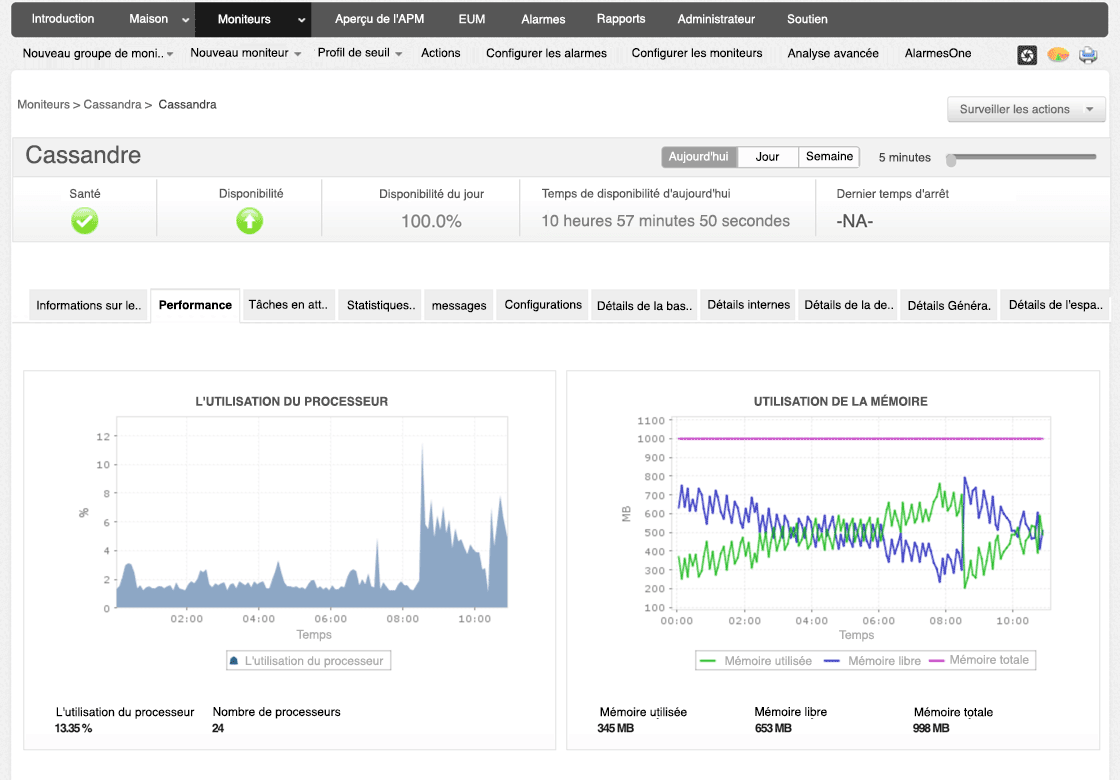Click the world map icon in toolbar

click(1057, 55)
